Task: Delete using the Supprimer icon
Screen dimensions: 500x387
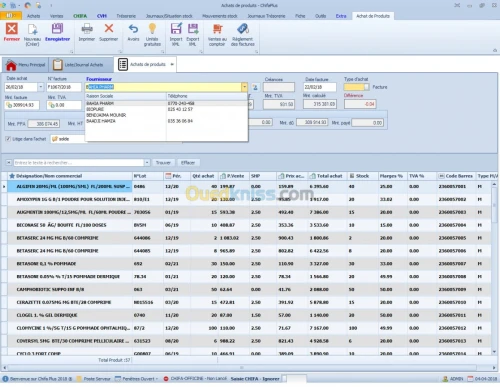Action: (109, 29)
